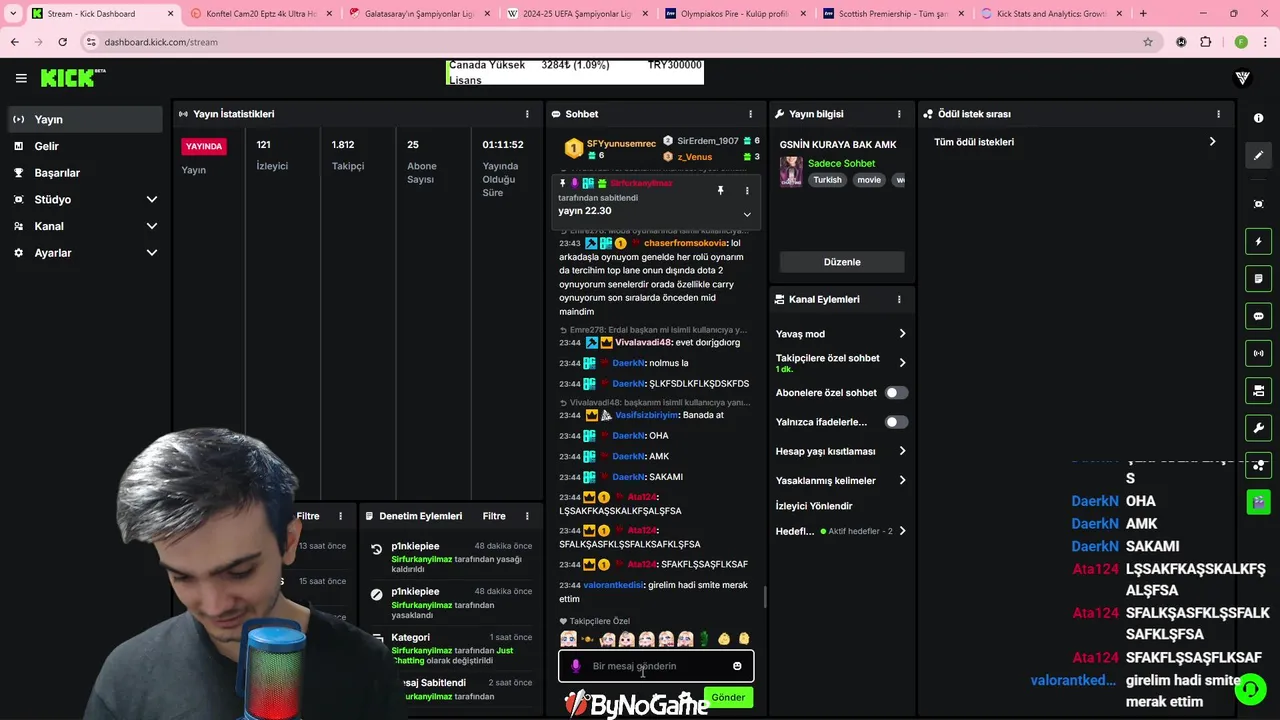Image resolution: width=1280 pixels, height=720 pixels.
Task: Toggle Abonelere özel sohbet switch
Action: click(x=897, y=393)
